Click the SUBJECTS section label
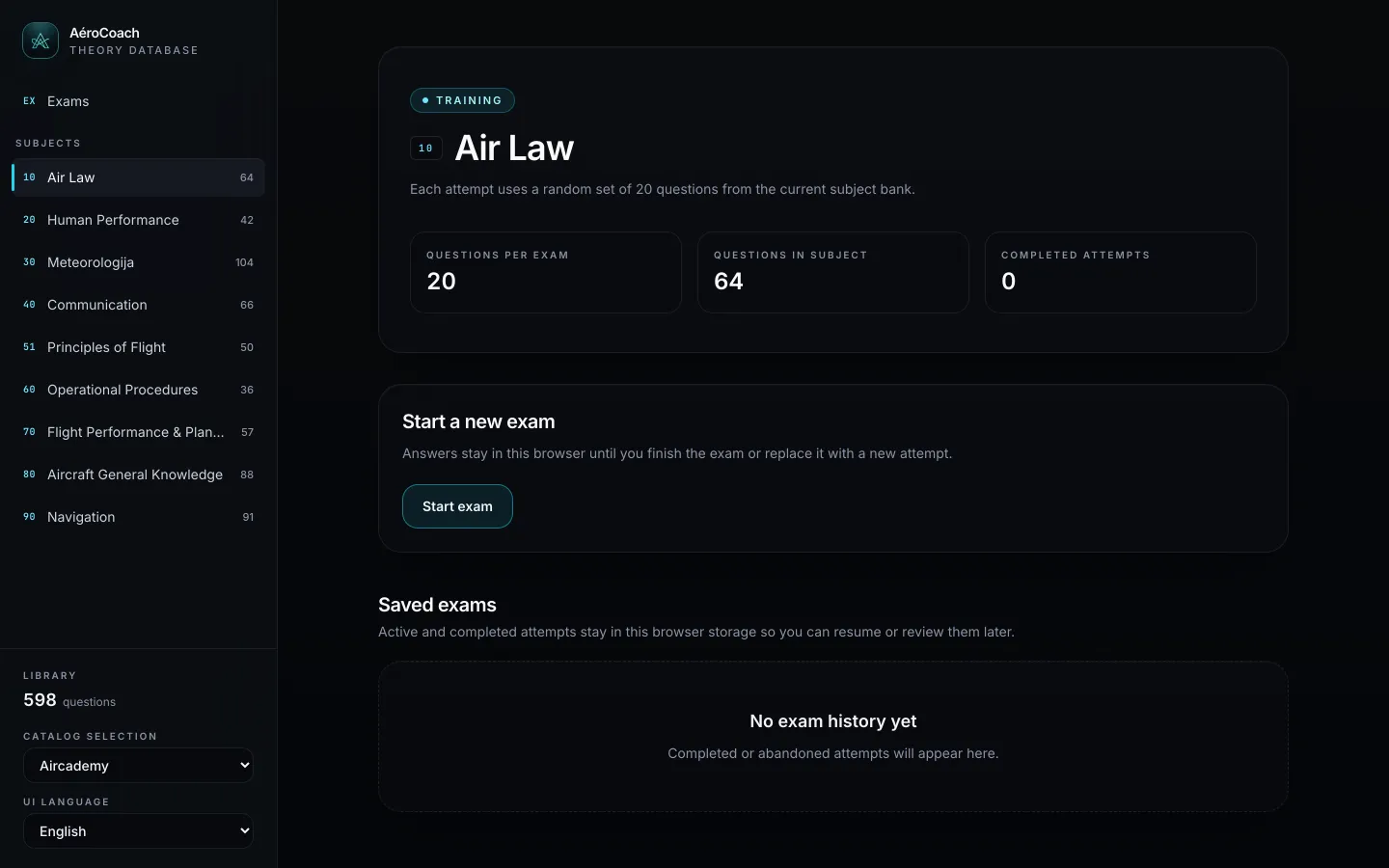The width and height of the screenshot is (1389, 868). click(x=48, y=143)
